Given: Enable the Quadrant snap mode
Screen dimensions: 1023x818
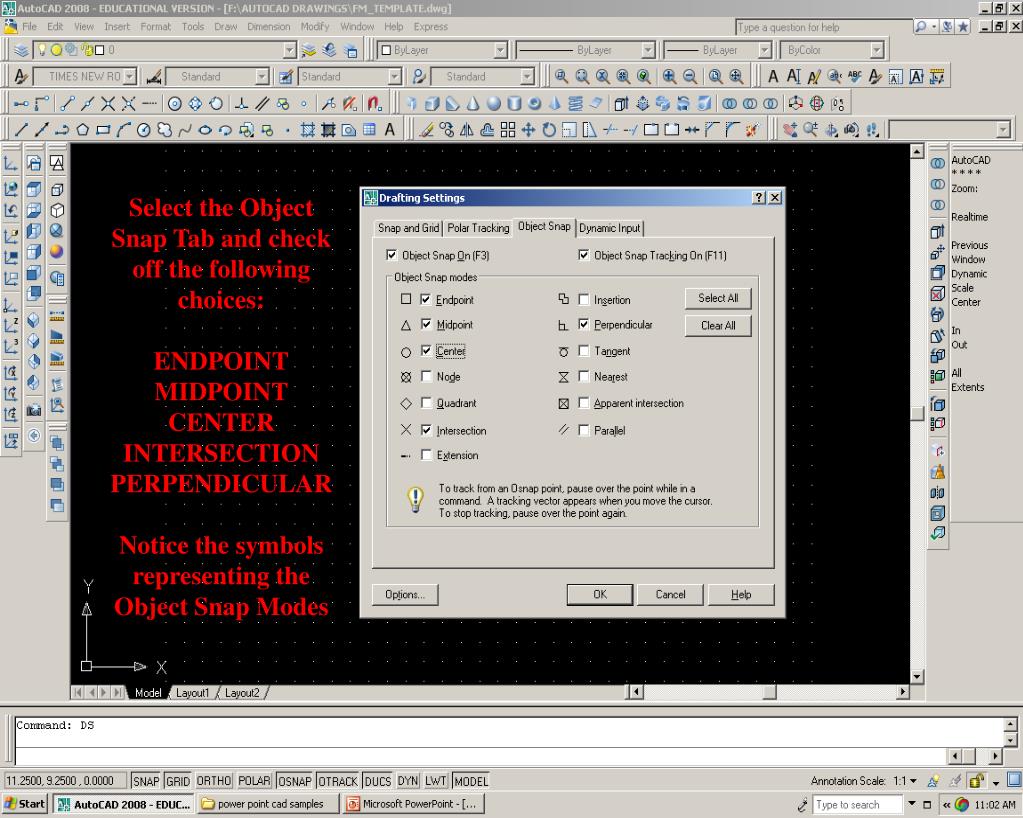Looking at the screenshot, I should coord(426,403).
